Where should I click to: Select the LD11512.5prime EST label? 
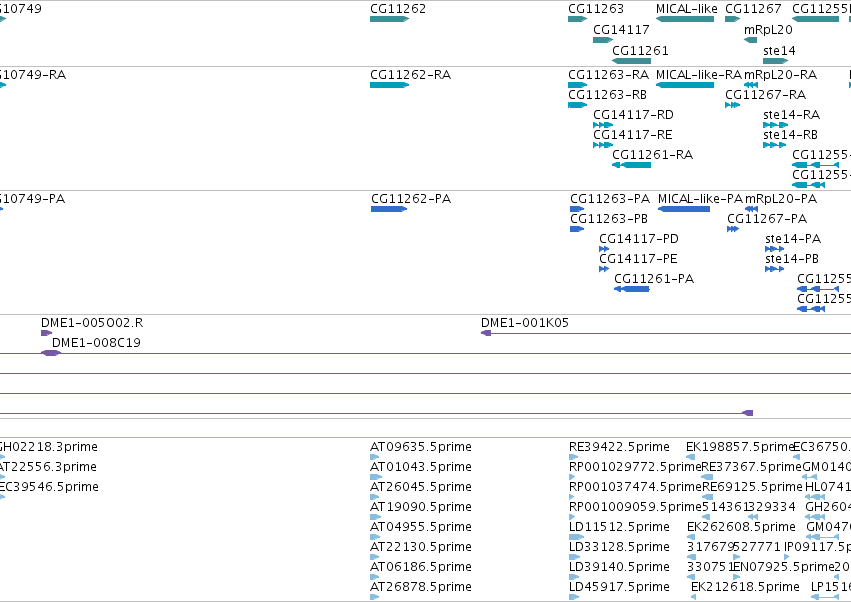619,527
